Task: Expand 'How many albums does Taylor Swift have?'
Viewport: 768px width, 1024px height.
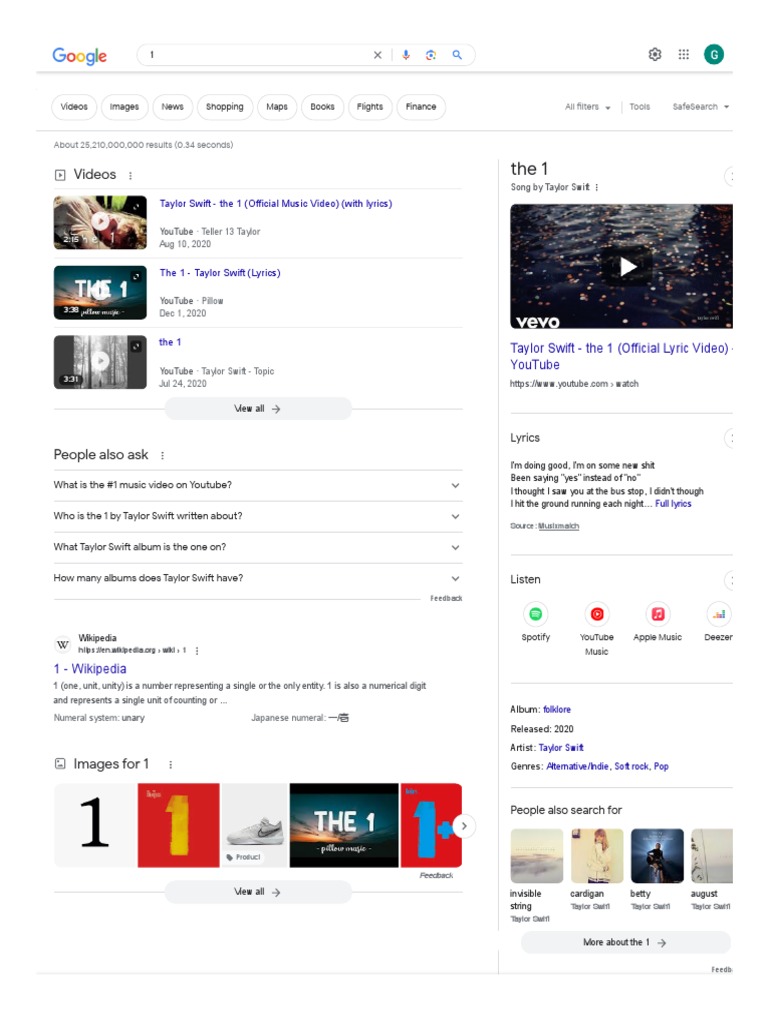Action: click(x=258, y=578)
